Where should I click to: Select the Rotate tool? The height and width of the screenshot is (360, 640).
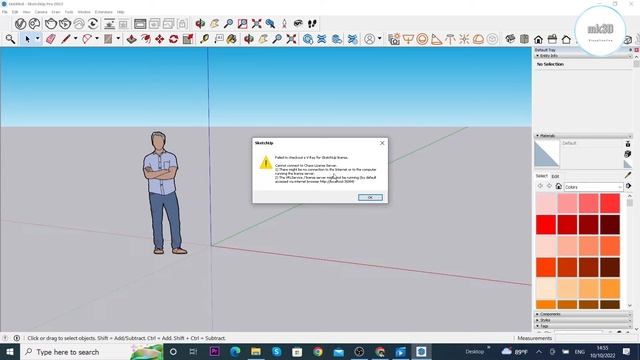pyautogui.click(x=173, y=39)
